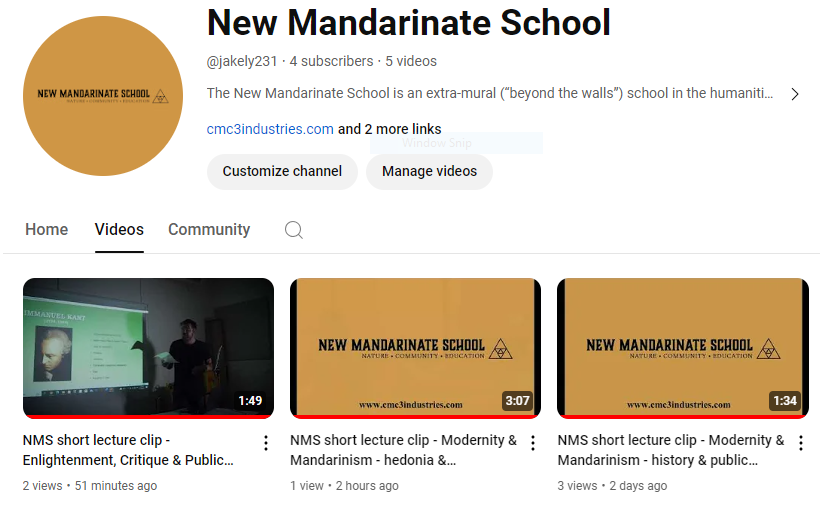This screenshot has height=513, width=820.
Task: Play the 1:34 video thumbnail
Action: [x=683, y=348]
